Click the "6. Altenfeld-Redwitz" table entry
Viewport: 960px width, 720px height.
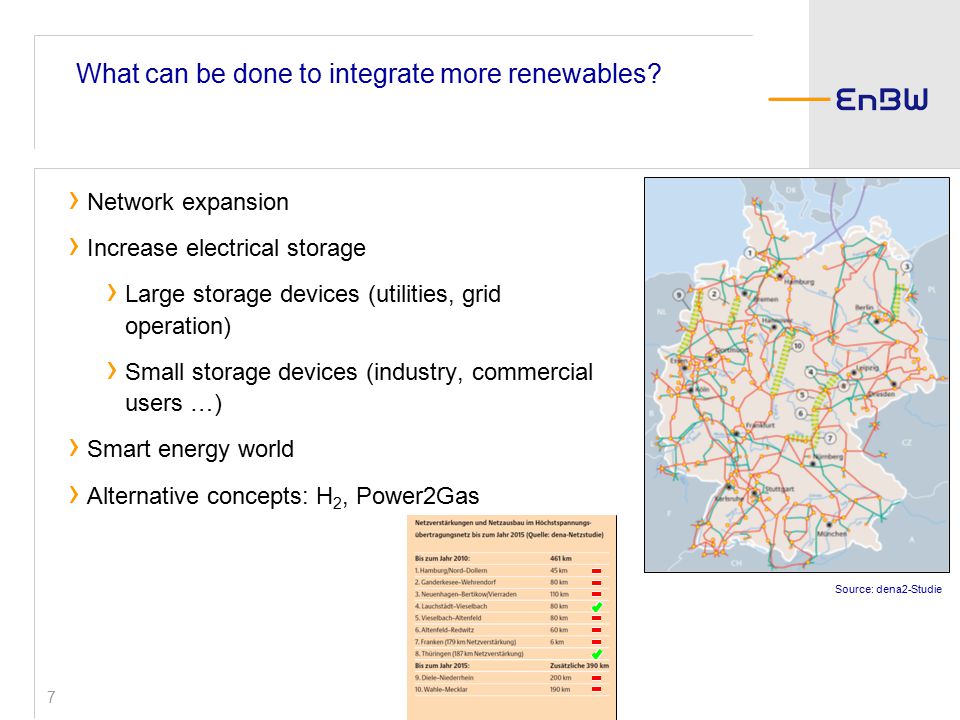(x=444, y=630)
